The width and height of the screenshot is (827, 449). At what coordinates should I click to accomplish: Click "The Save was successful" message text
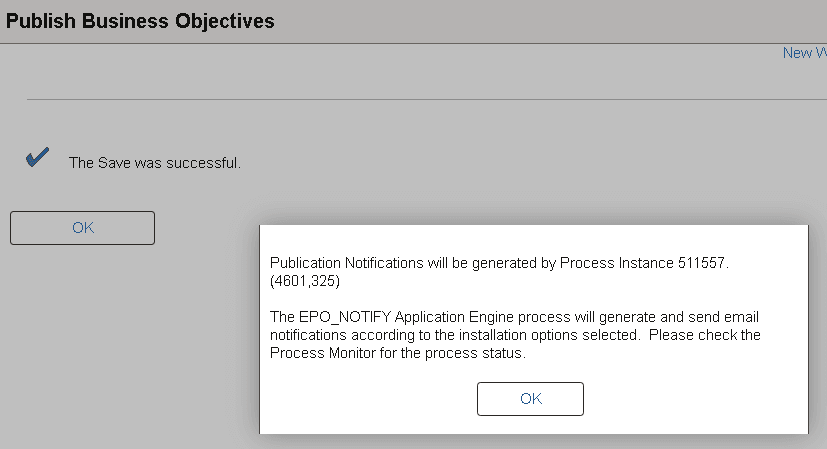pos(154,162)
